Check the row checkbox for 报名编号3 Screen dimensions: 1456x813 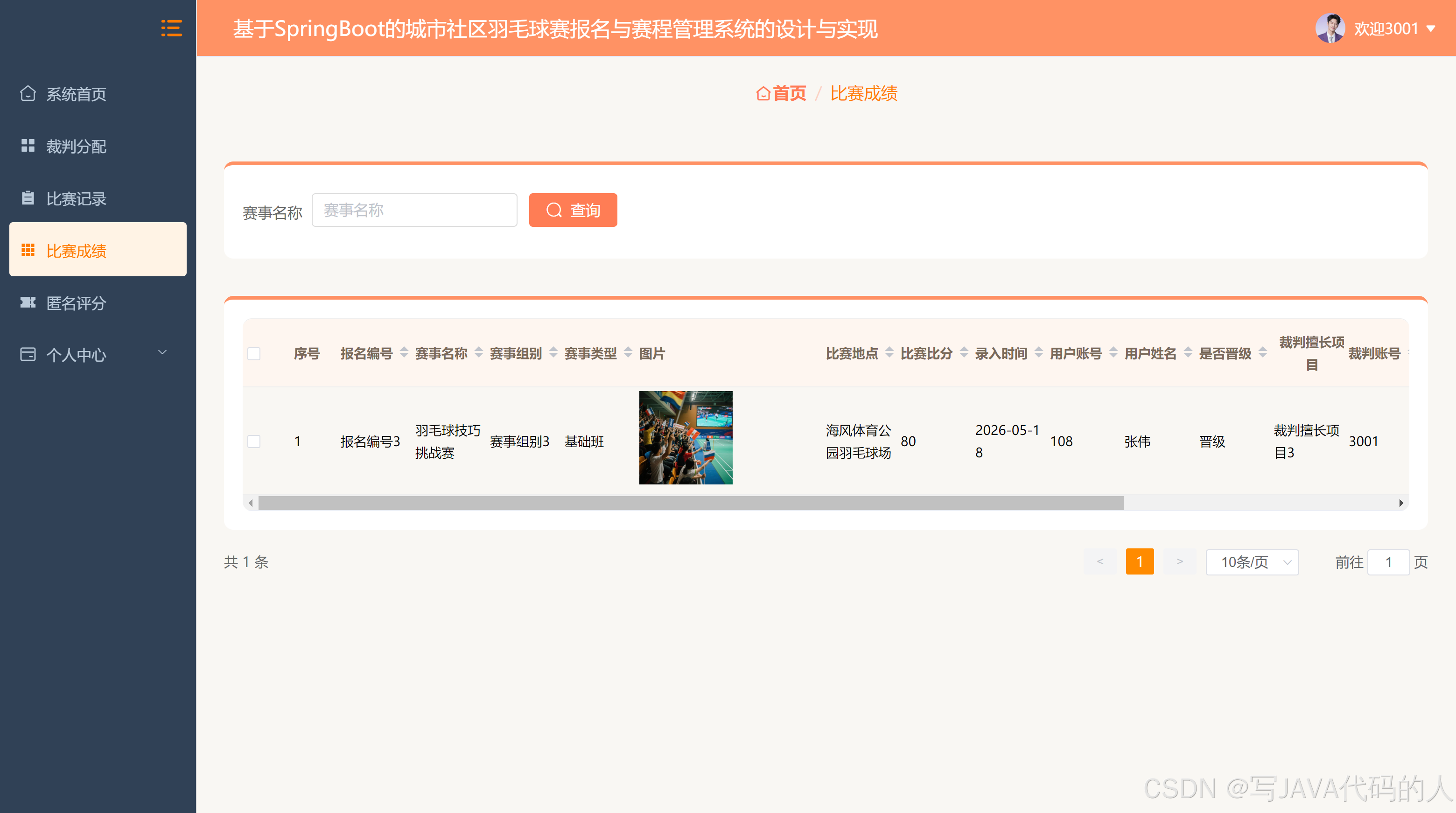coord(254,442)
